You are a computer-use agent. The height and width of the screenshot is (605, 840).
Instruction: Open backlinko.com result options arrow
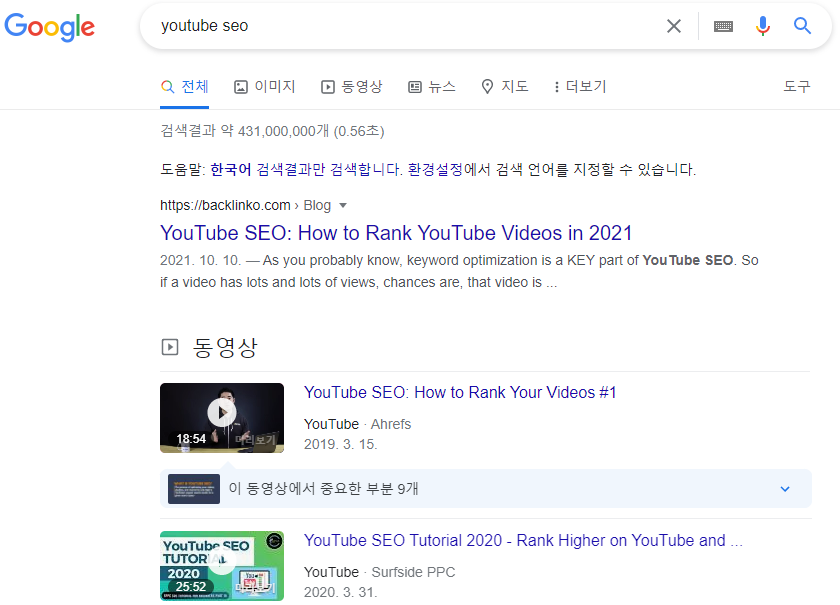point(343,205)
